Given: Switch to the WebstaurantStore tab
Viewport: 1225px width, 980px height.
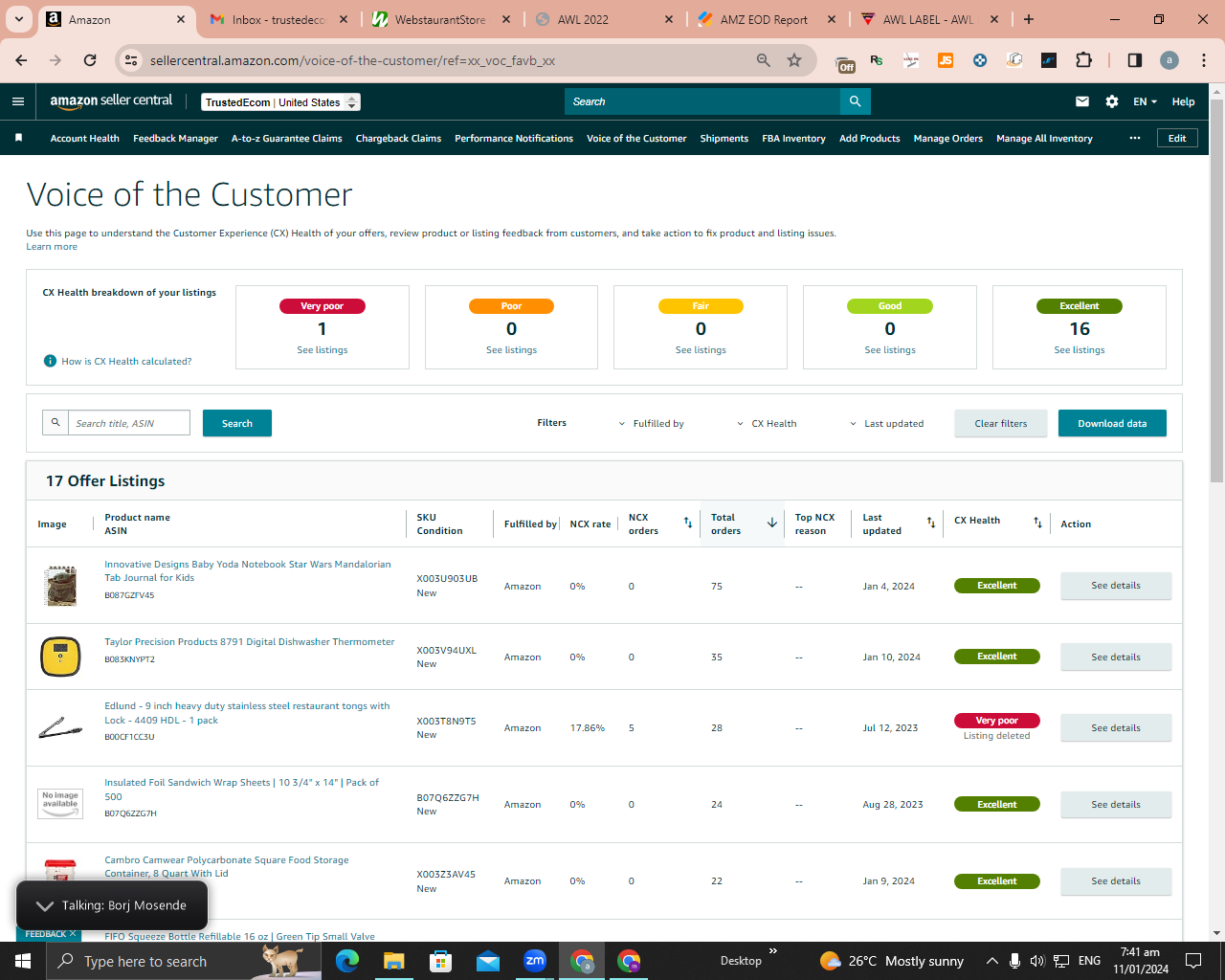Looking at the screenshot, I should 442,19.
